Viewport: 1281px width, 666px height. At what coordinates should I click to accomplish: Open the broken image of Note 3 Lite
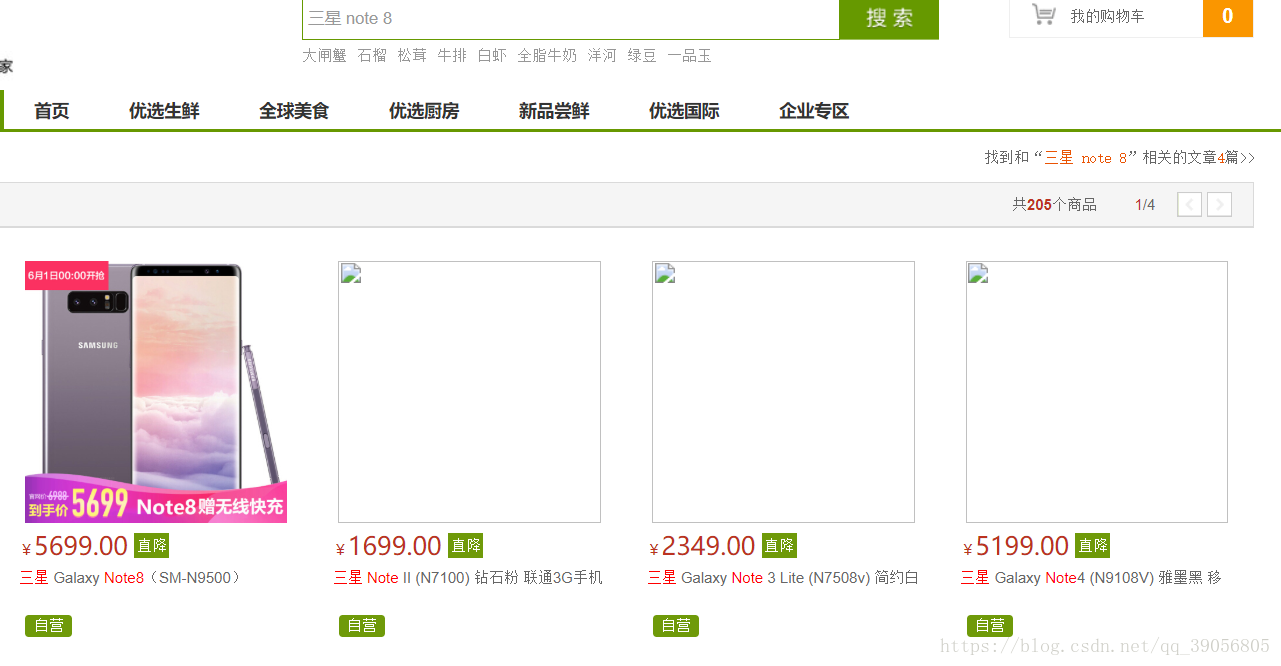pos(783,392)
